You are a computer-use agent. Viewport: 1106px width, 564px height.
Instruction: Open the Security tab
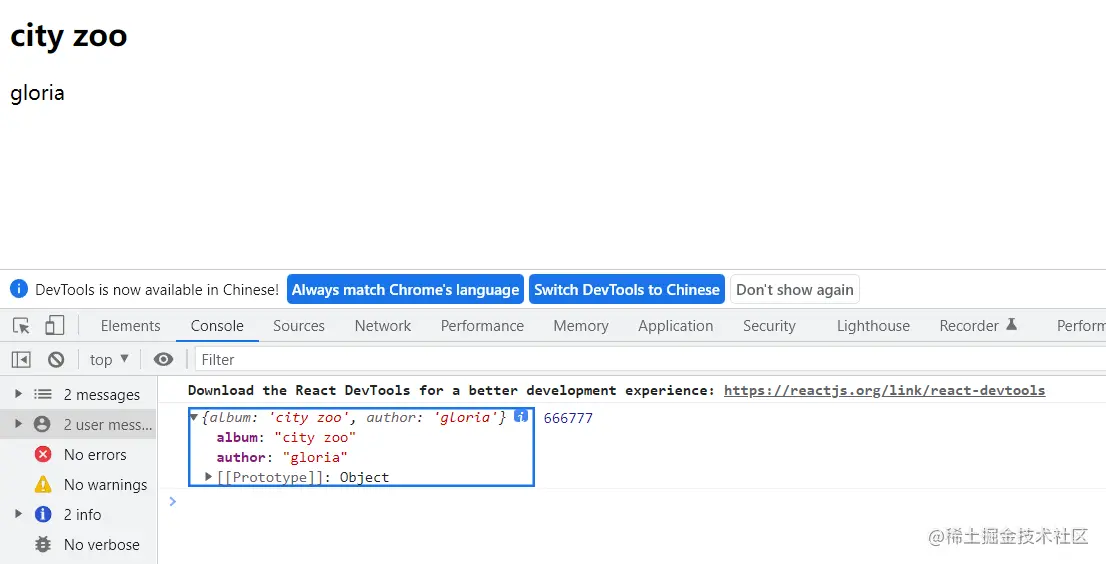[x=769, y=326]
